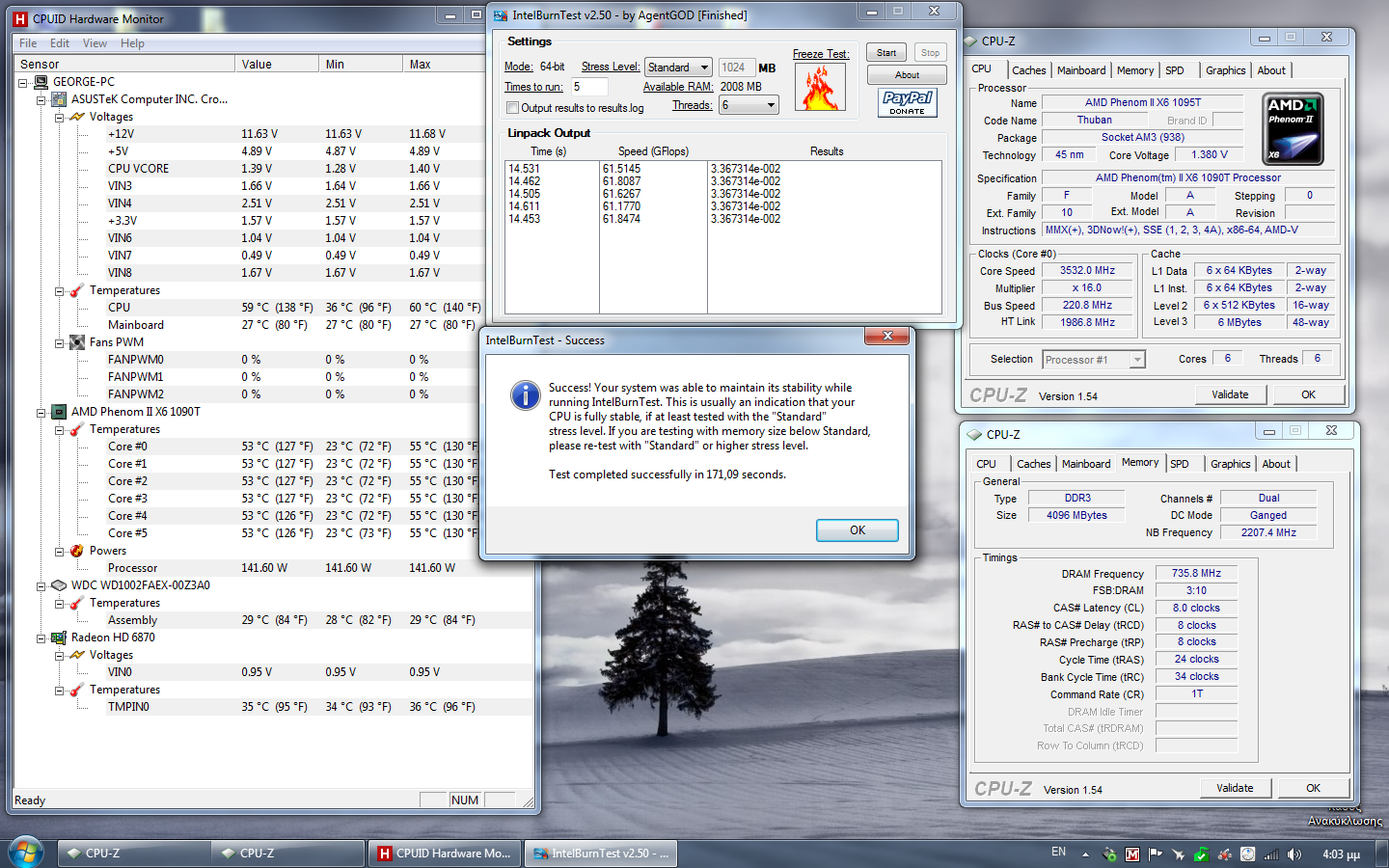The height and width of the screenshot is (868, 1389).
Task: Click the WDC hard drive icon in tree
Action: [59, 585]
